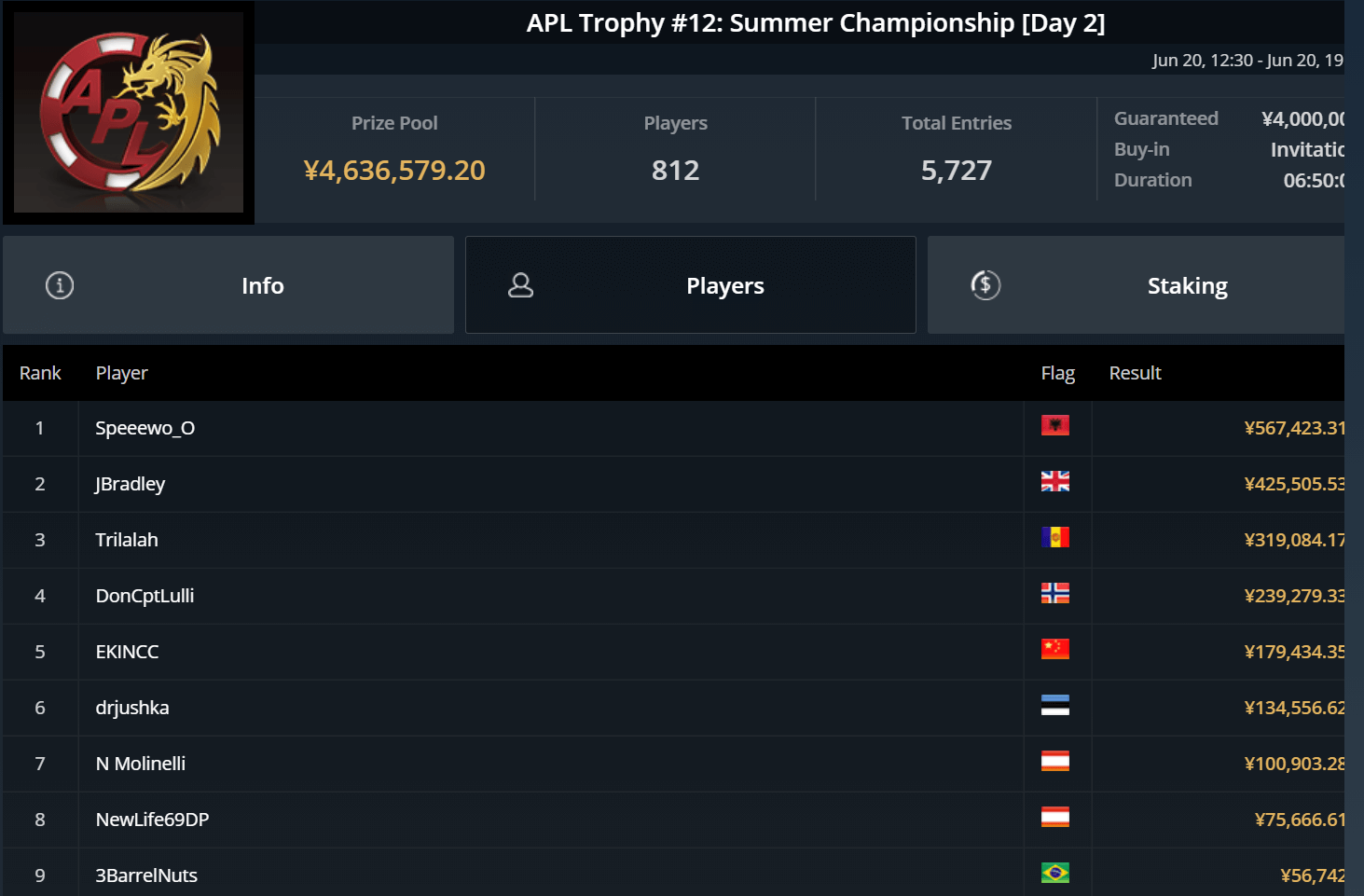This screenshot has width=1364, height=896.
Task: Sort by the Rank column header
Action: click(x=40, y=373)
